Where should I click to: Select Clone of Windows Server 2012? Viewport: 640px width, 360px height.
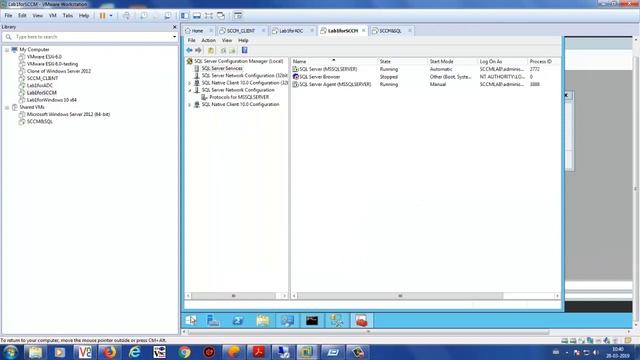tap(59, 71)
